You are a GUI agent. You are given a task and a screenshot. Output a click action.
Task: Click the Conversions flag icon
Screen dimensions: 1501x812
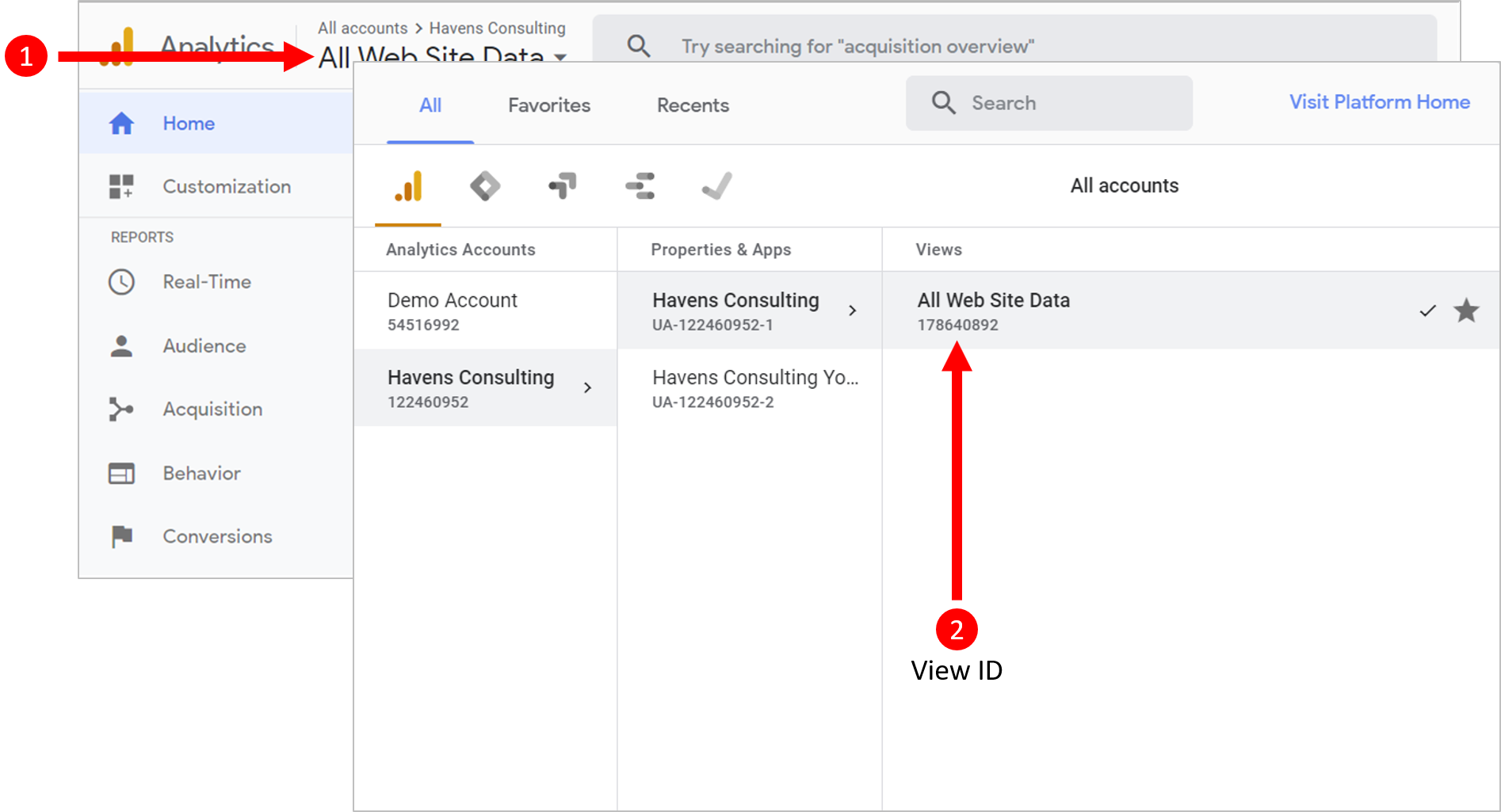pos(121,537)
